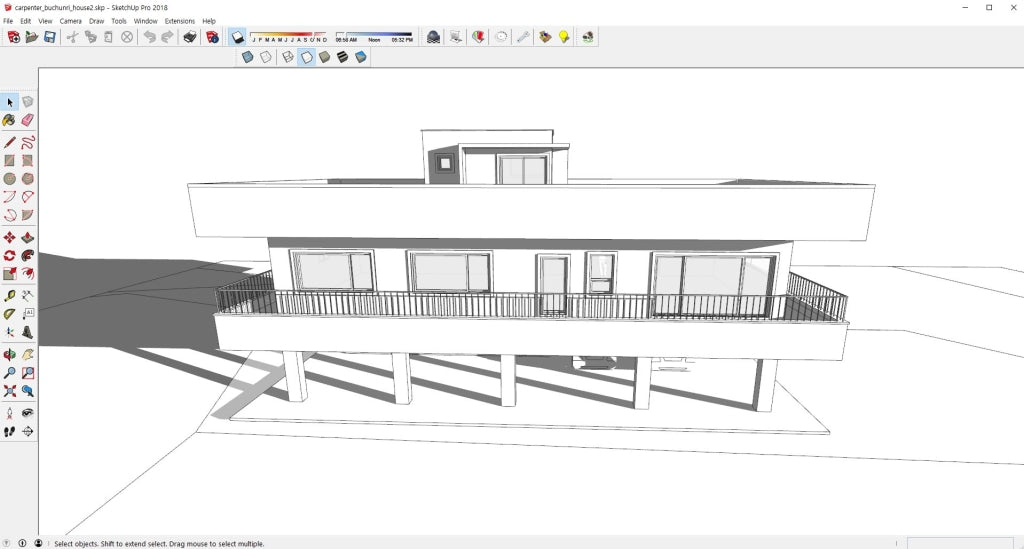Open the Tools menu
The image size is (1024, 549).
coord(119,21)
